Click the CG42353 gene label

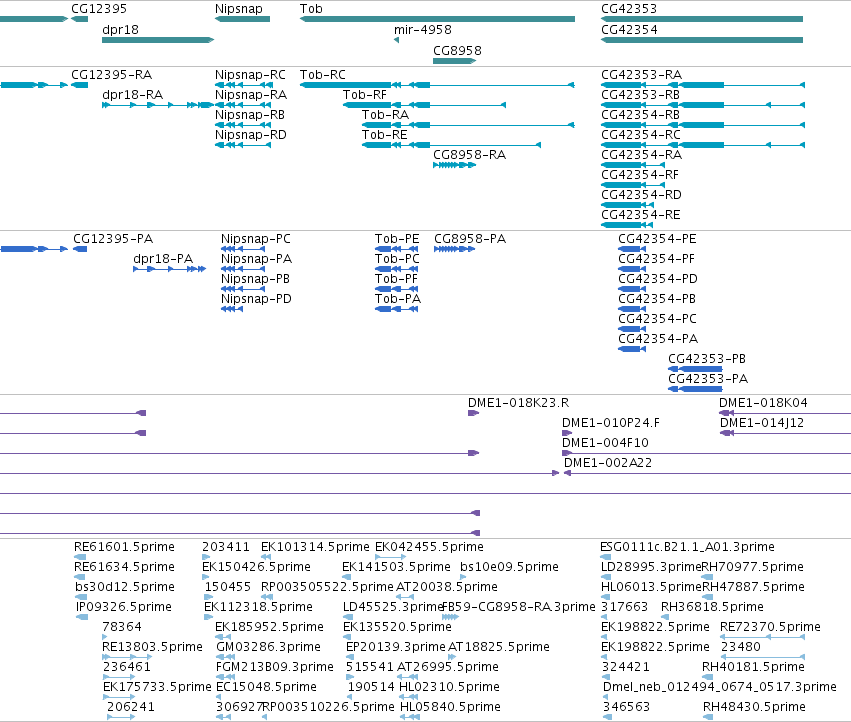pyautogui.click(x=629, y=9)
